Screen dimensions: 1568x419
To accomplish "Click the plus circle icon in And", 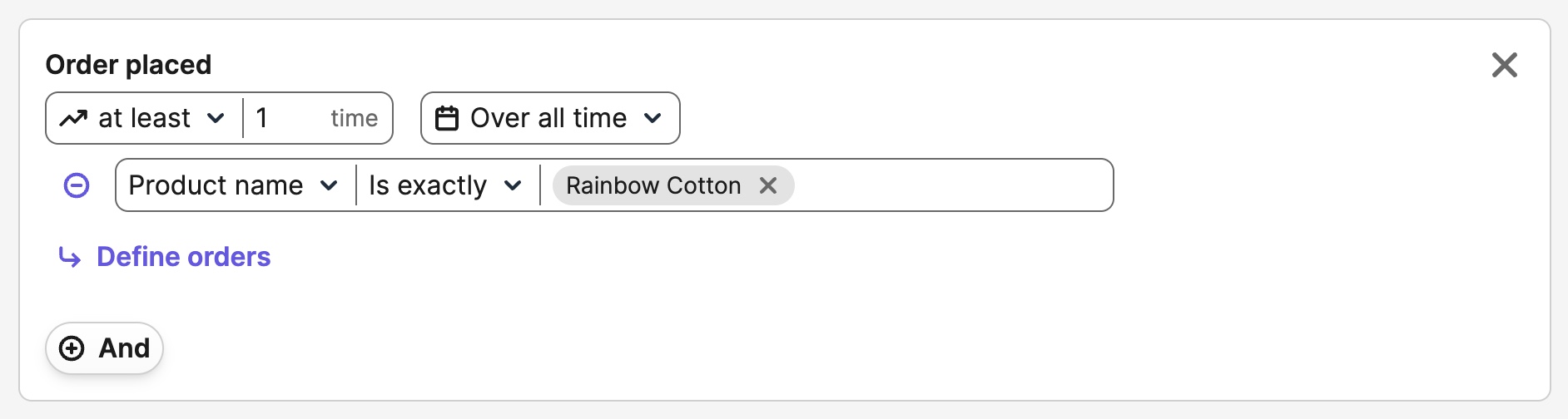I will (x=72, y=348).
